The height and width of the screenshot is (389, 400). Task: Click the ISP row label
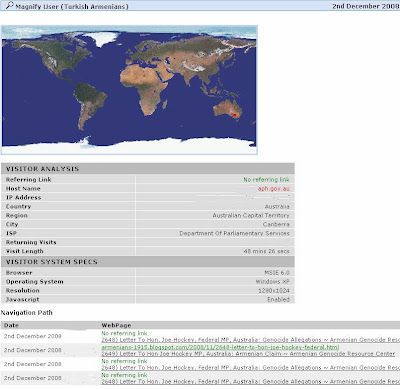[11, 233]
